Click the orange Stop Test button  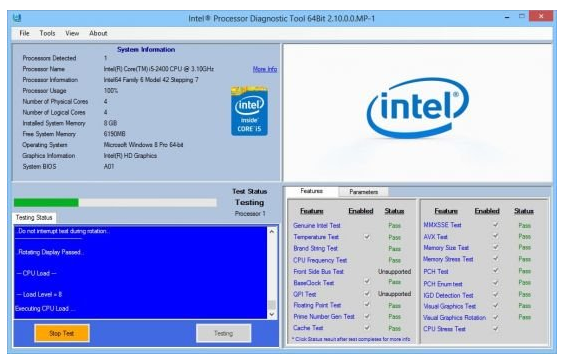click(x=62, y=333)
